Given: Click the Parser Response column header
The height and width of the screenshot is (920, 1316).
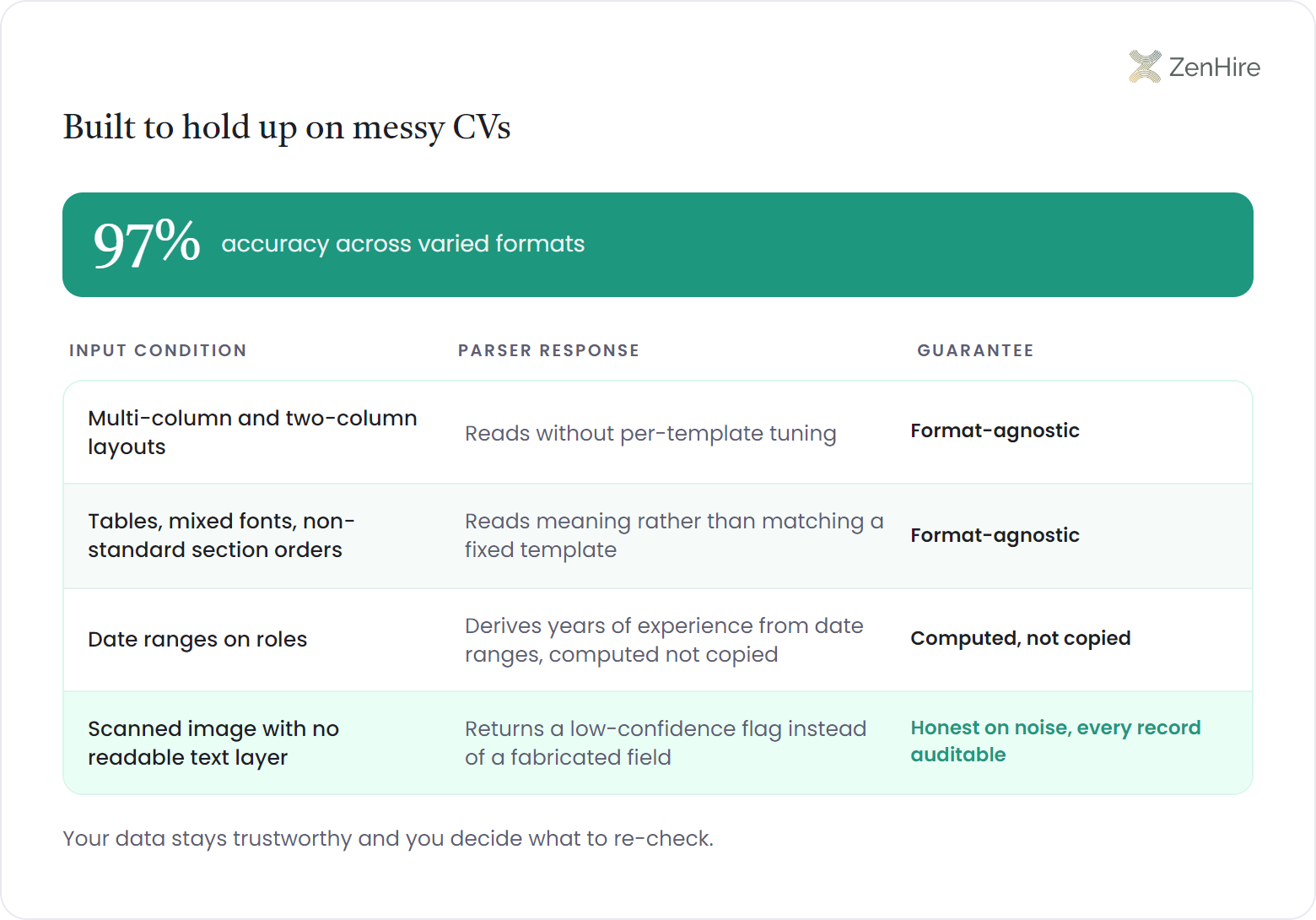Looking at the screenshot, I should [549, 350].
